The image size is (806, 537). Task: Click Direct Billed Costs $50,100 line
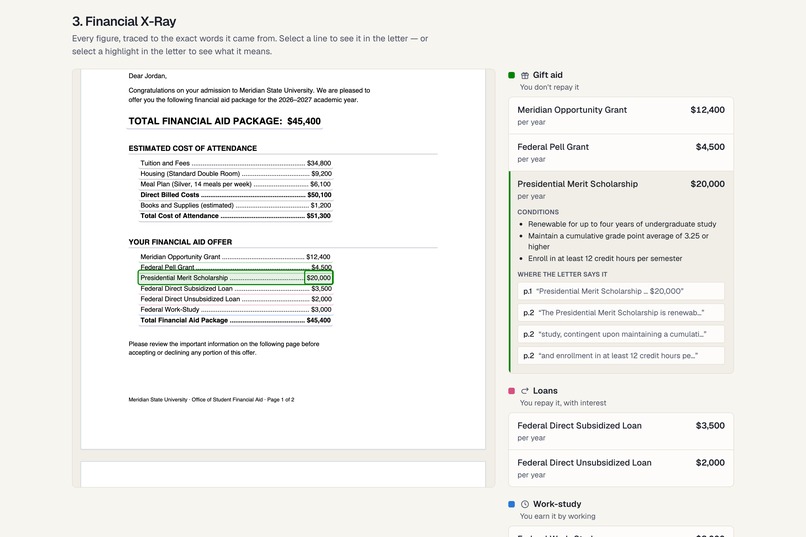[x=236, y=195]
